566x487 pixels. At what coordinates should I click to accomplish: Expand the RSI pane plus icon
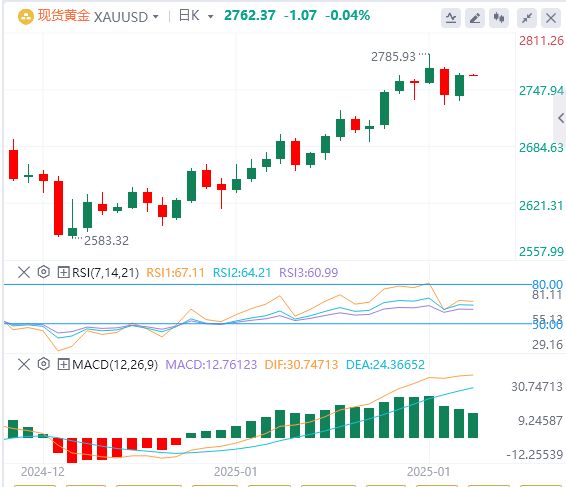pyautogui.click(x=64, y=272)
